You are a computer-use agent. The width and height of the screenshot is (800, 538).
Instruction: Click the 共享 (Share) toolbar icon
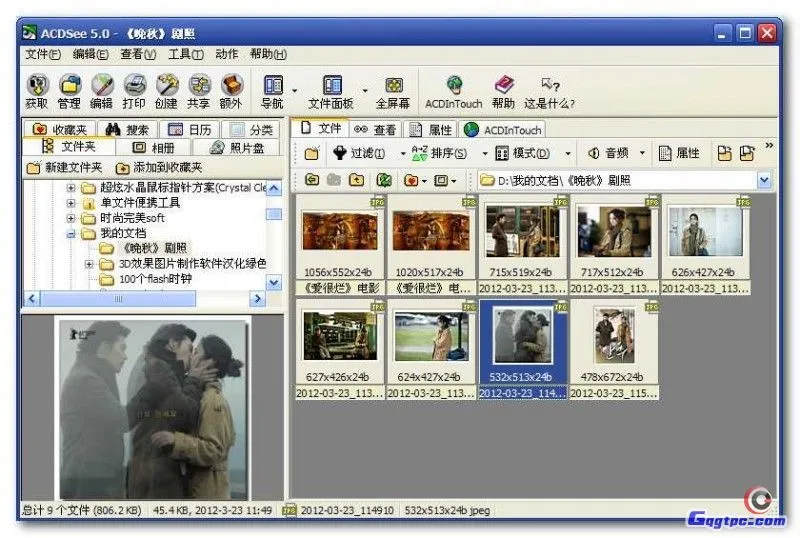point(198,91)
